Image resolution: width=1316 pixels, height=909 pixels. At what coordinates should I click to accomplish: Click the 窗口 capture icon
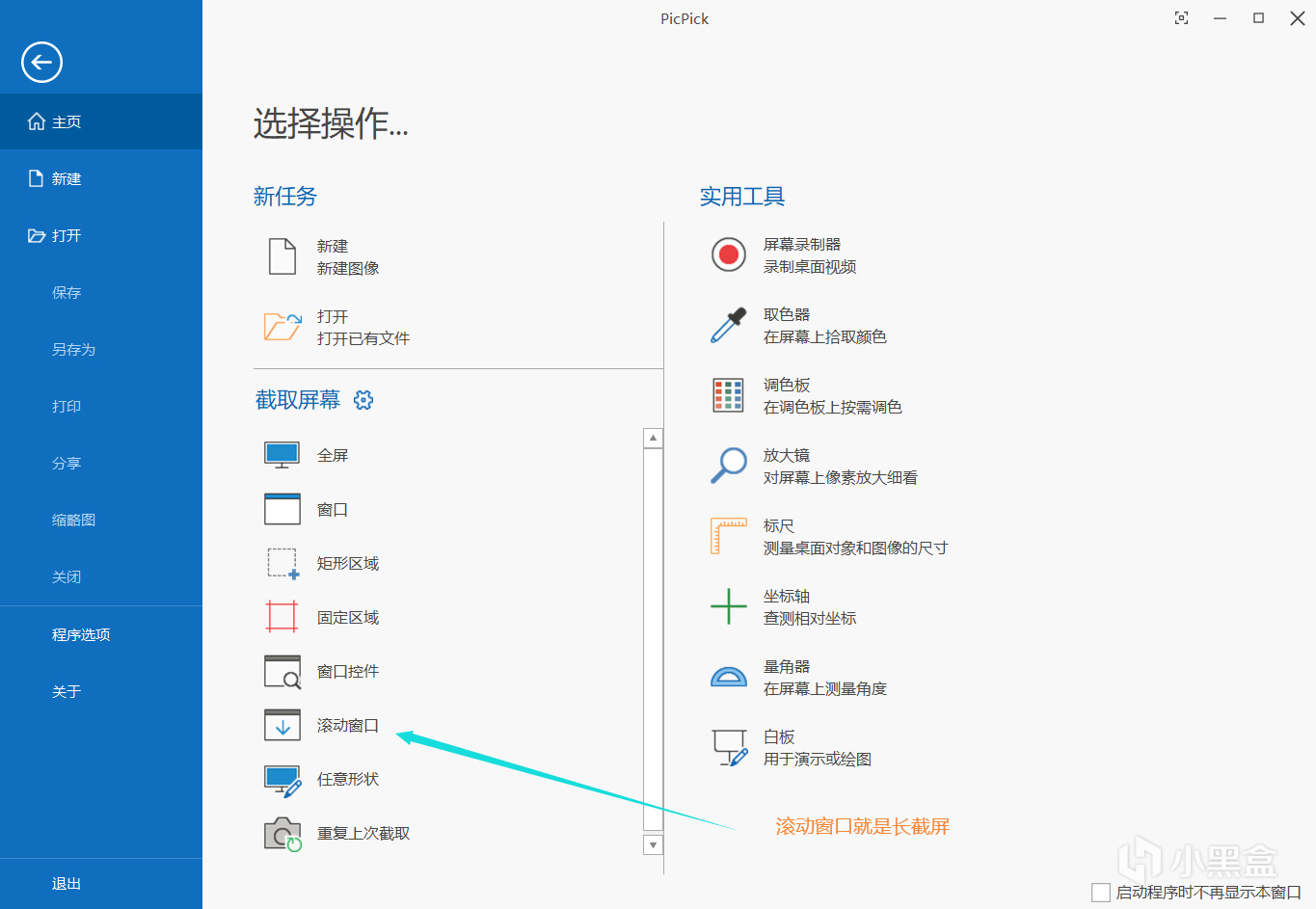pyautogui.click(x=282, y=509)
